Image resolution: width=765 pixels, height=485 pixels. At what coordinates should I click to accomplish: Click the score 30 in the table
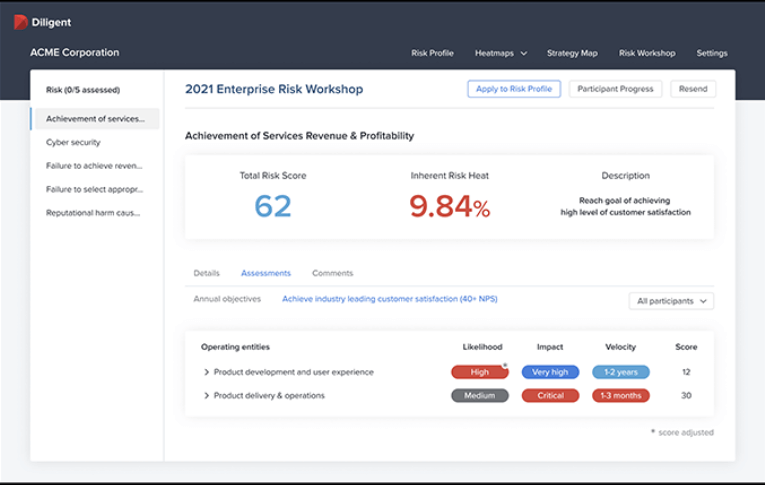click(x=686, y=396)
